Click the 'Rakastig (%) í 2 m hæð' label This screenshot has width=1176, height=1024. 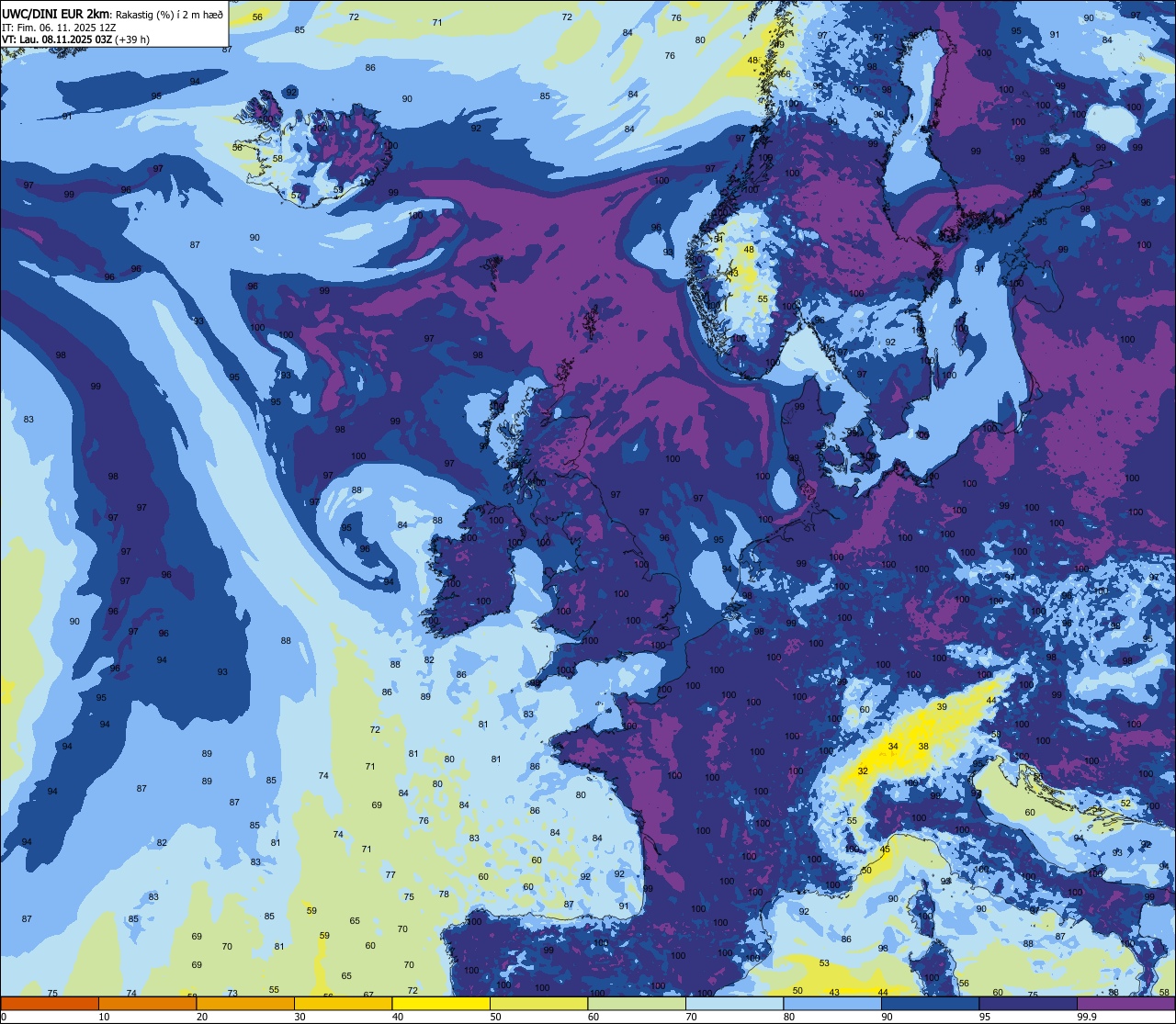(168, 14)
